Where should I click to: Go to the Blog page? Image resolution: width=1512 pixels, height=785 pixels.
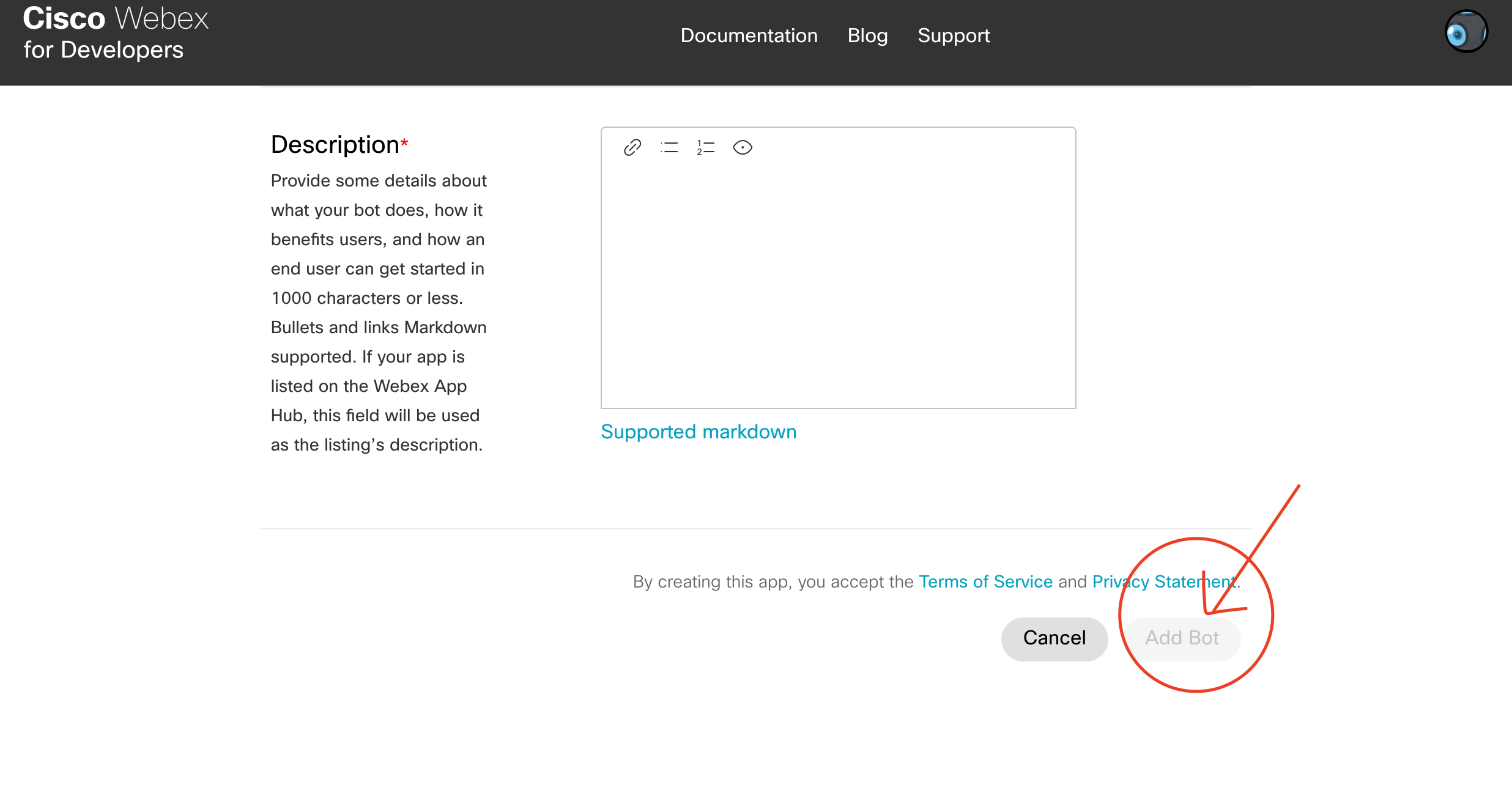click(x=867, y=35)
